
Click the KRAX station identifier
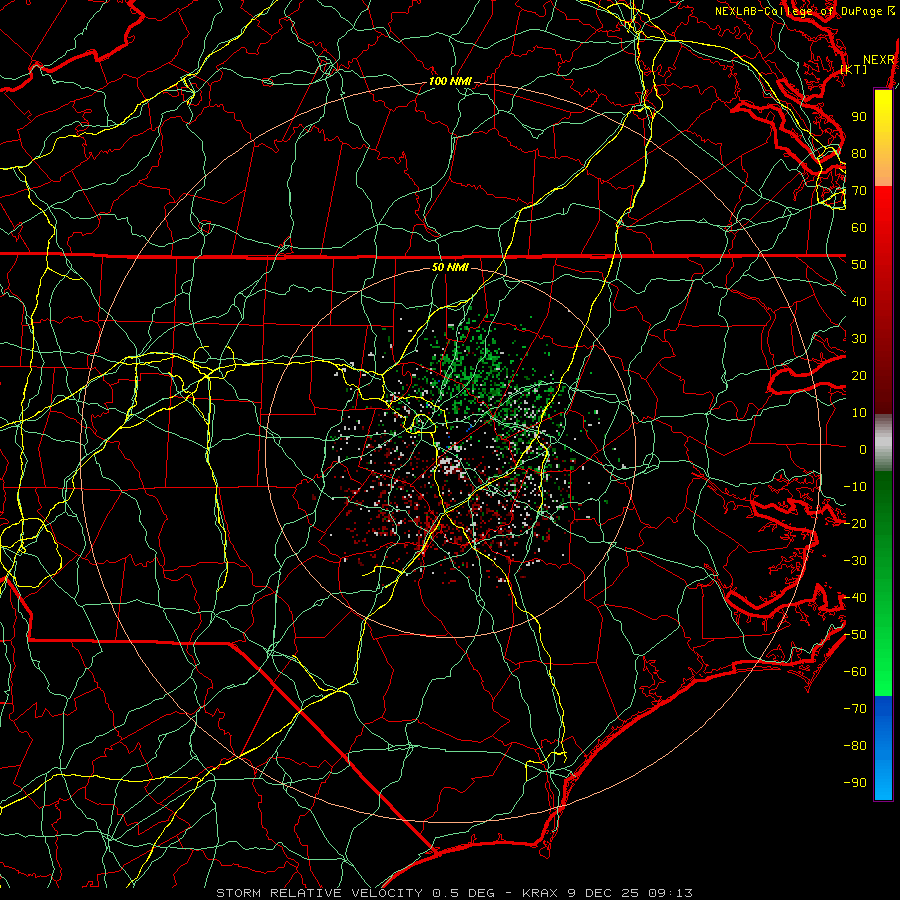(x=540, y=893)
